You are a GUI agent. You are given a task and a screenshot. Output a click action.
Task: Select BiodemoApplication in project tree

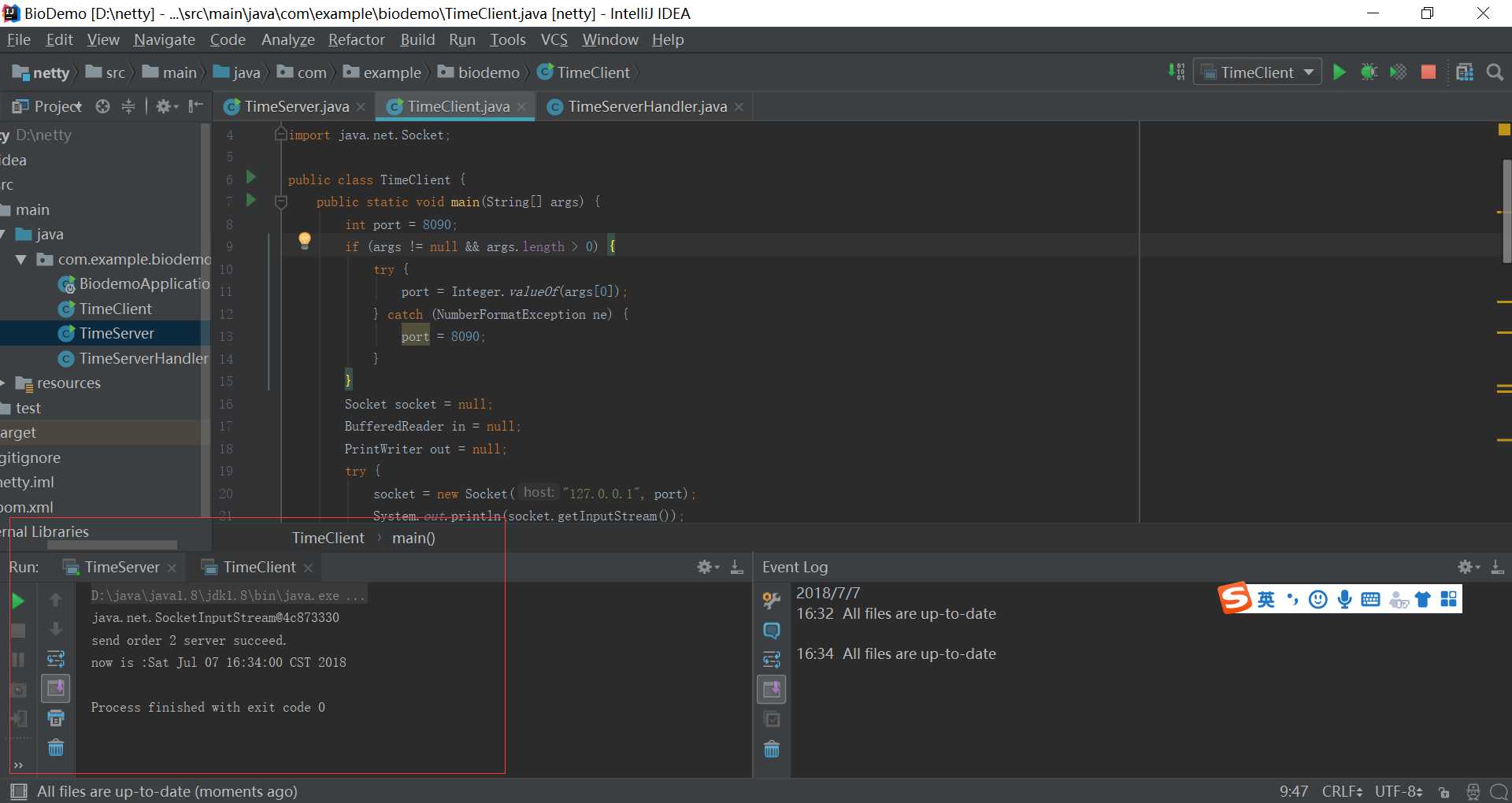[x=134, y=284]
